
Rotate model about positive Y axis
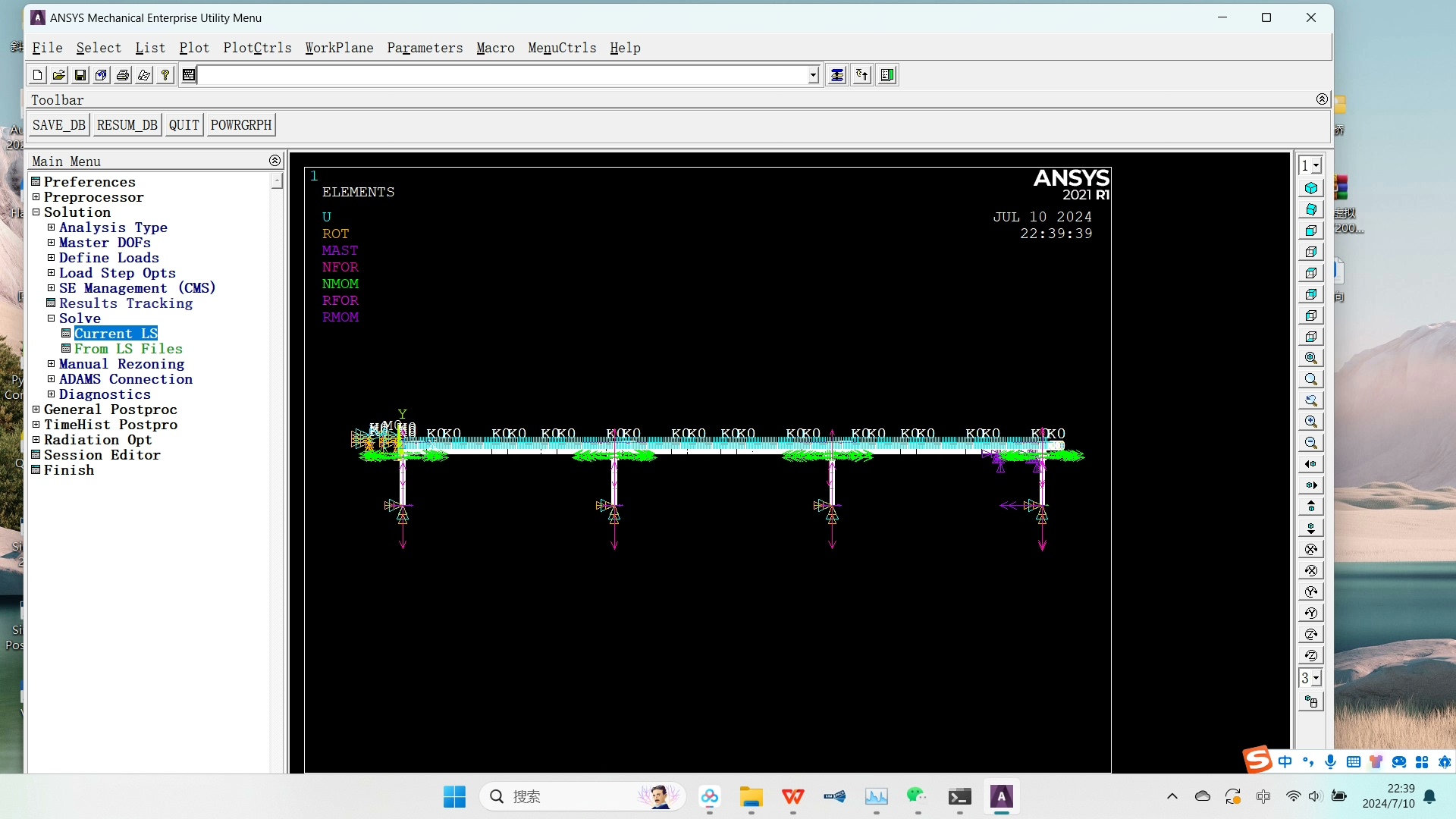1311,613
